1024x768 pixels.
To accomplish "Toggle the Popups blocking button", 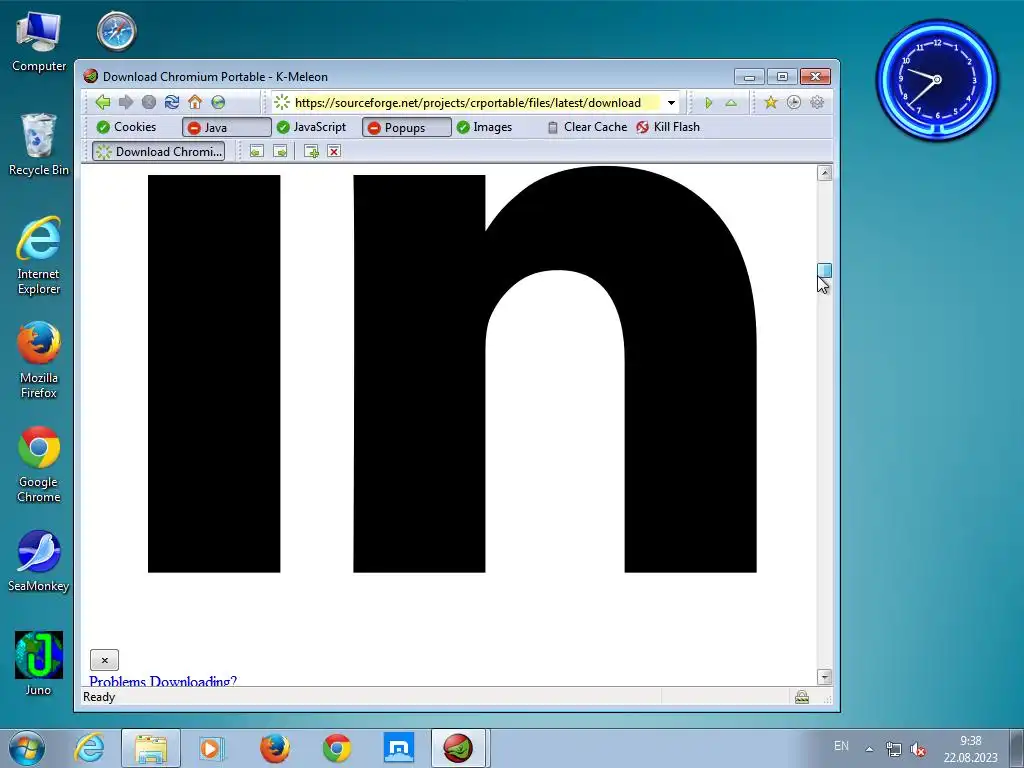I will point(406,127).
